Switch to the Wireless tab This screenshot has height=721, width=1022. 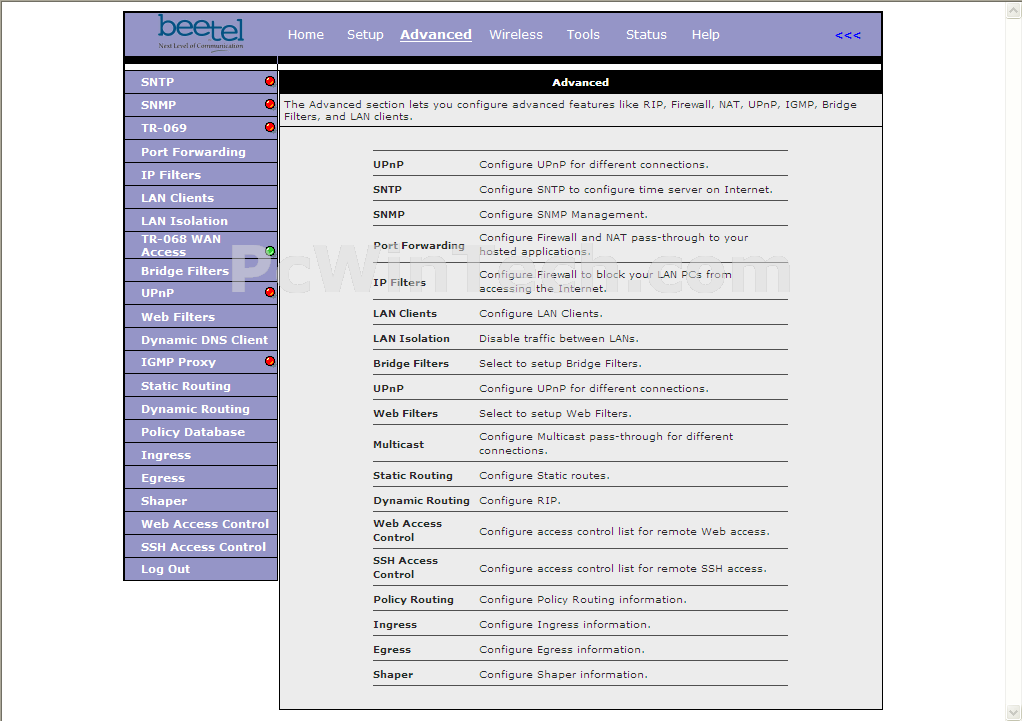tap(516, 35)
